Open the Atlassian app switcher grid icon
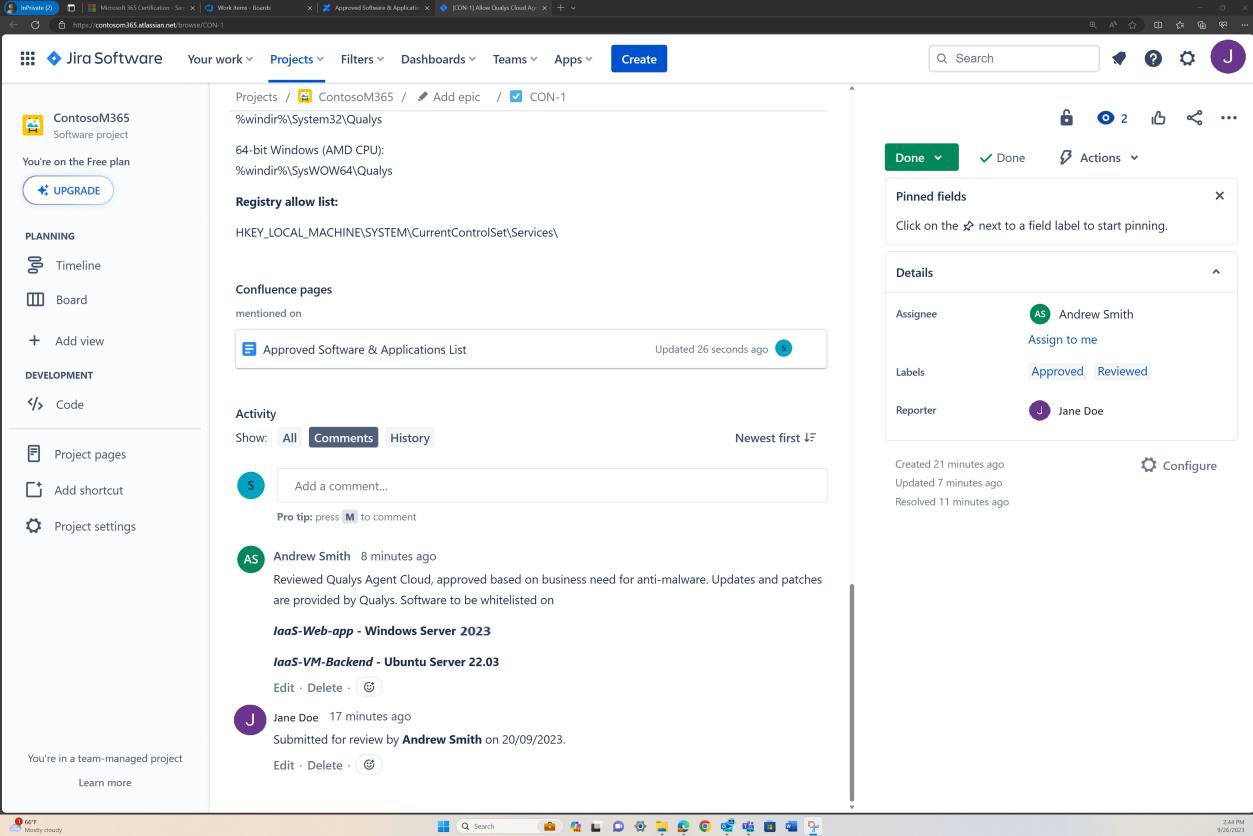The image size is (1253, 836). (x=27, y=58)
